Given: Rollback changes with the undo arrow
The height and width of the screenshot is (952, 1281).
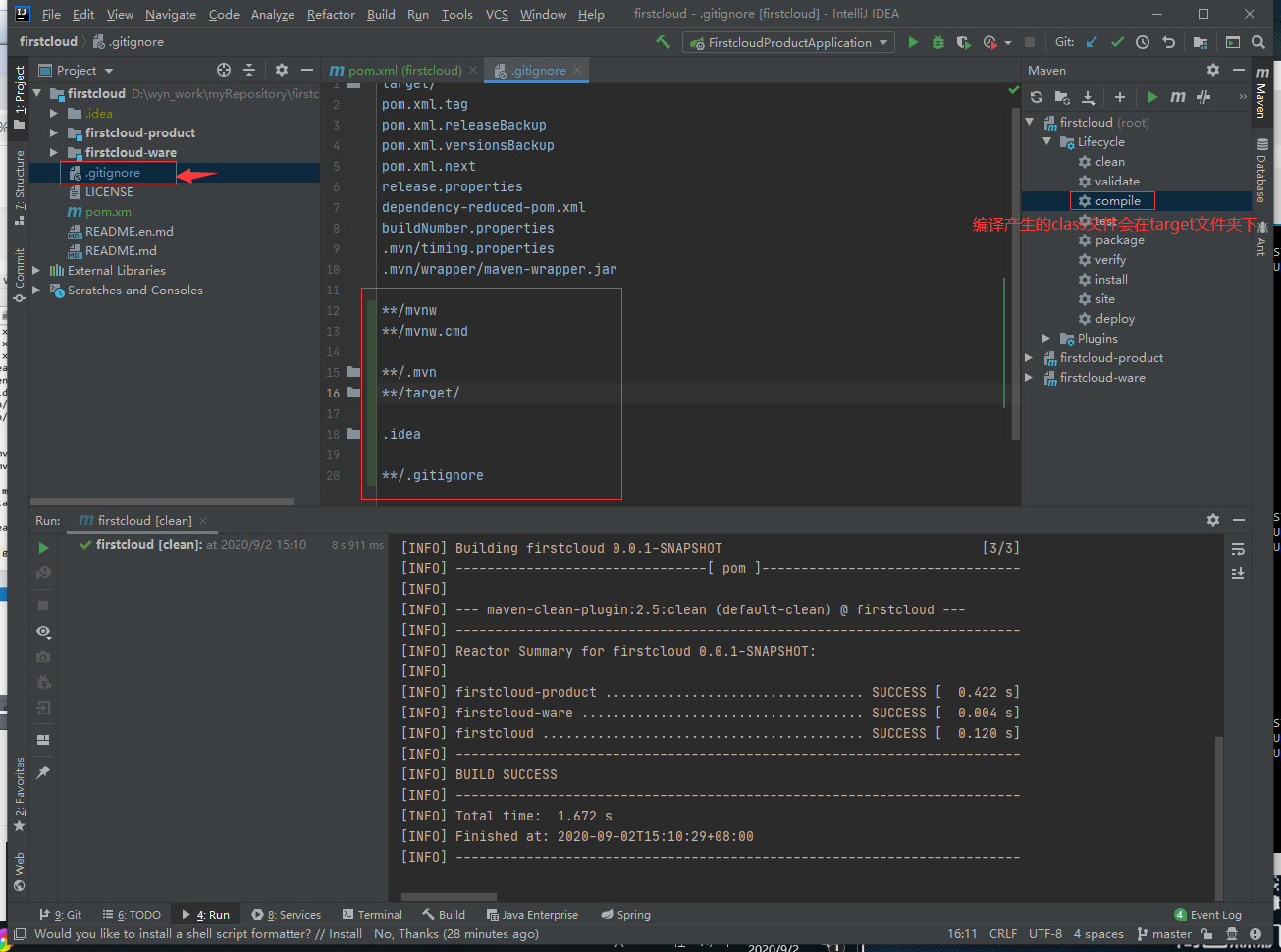Looking at the screenshot, I should point(1168,42).
